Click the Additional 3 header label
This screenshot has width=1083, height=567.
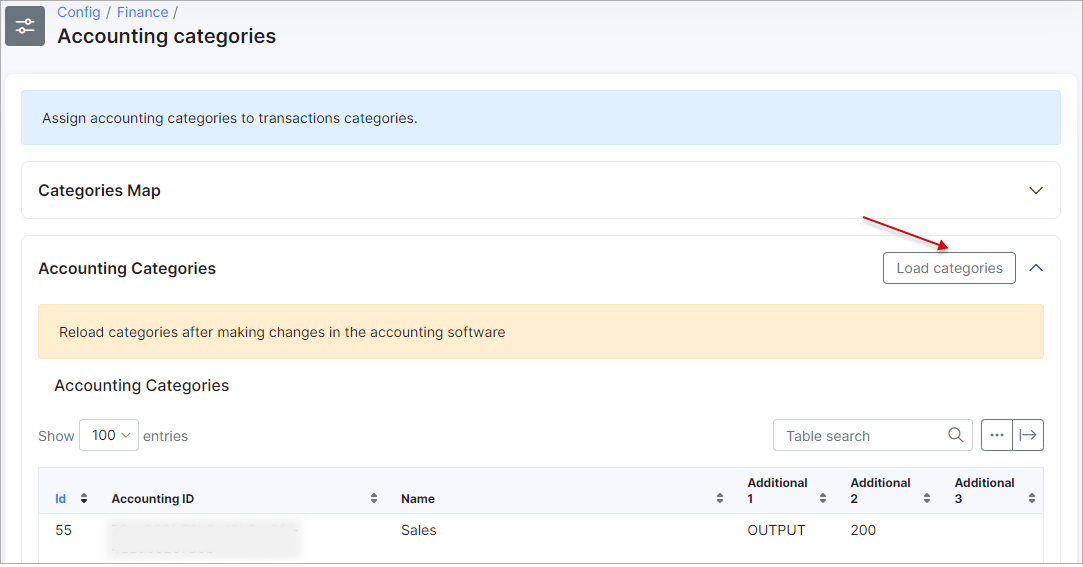pyautogui.click(x=984, y=490)
